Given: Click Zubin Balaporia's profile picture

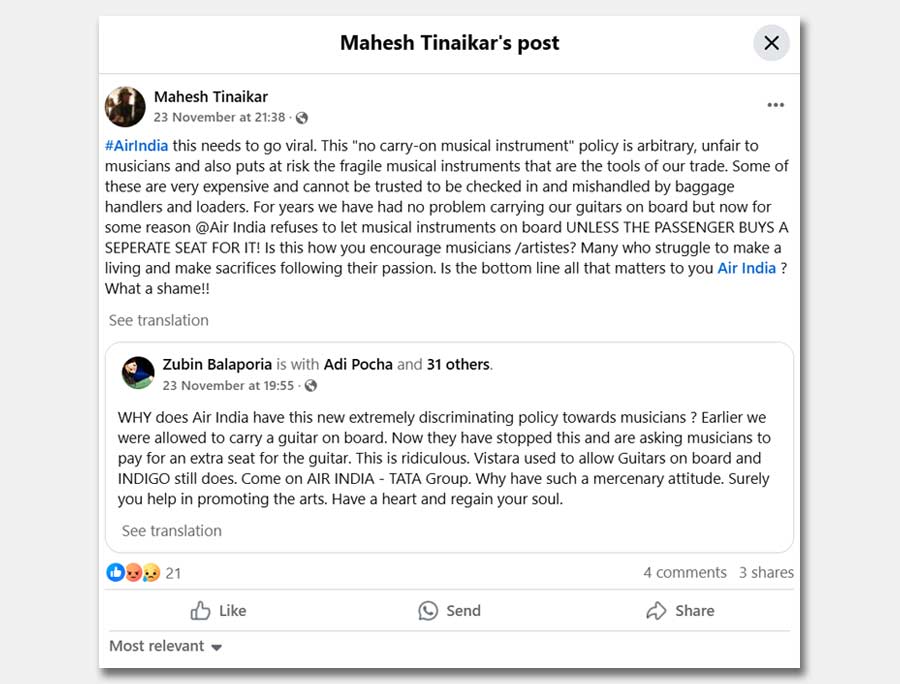Looking at the screenshot, I should click(138, 373).
